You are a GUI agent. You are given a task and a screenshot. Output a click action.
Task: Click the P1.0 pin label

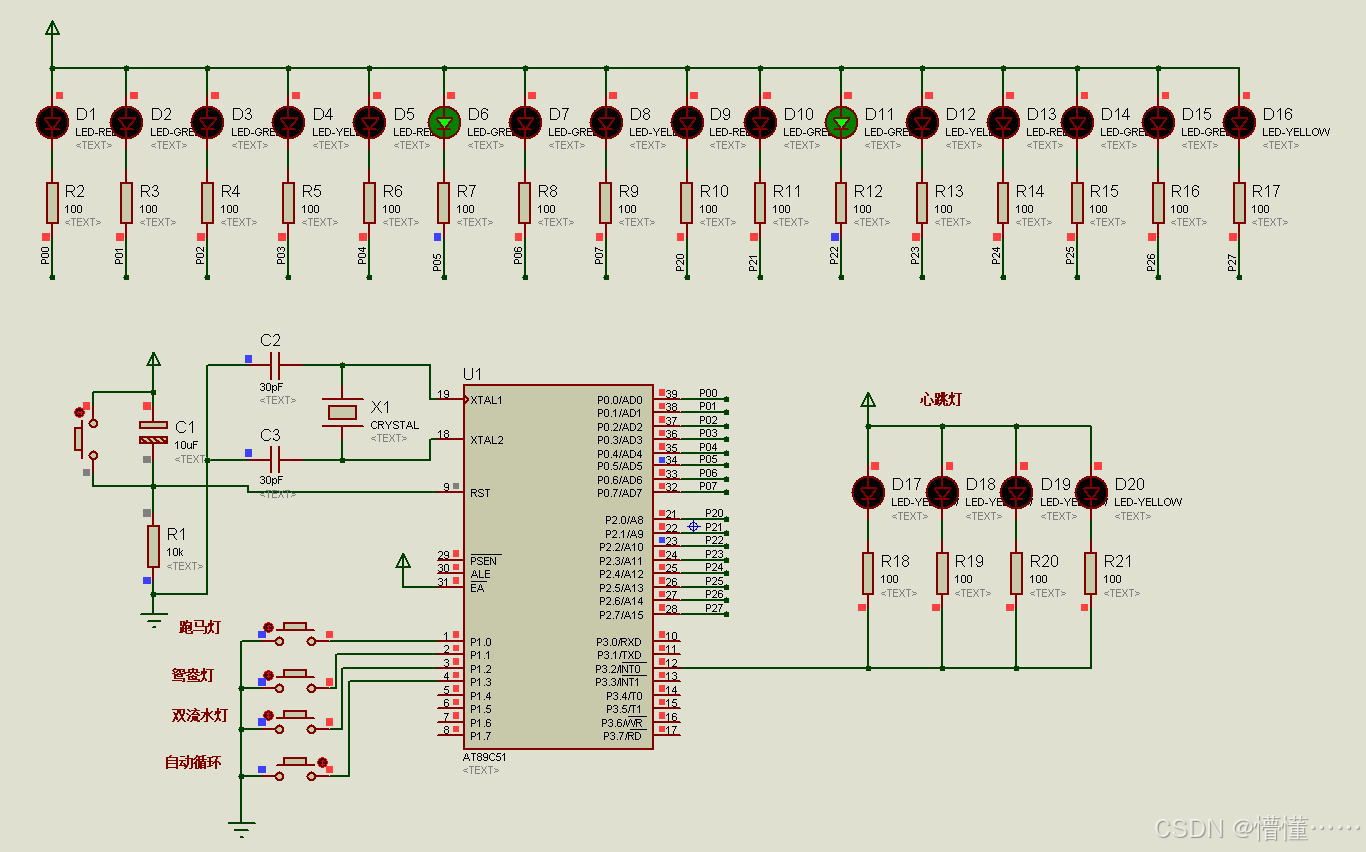481,642
